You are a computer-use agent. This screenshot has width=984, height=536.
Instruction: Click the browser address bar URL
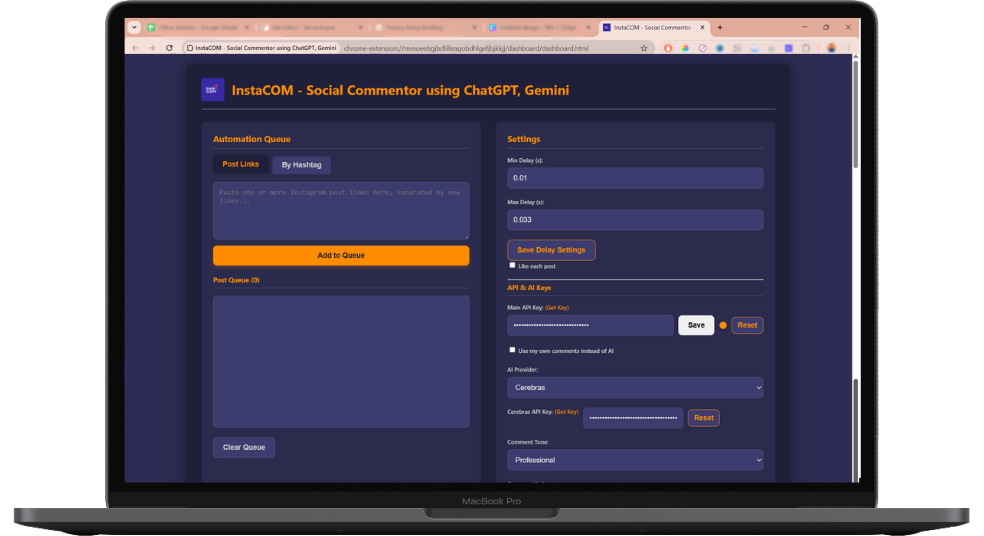coord(466,48)
